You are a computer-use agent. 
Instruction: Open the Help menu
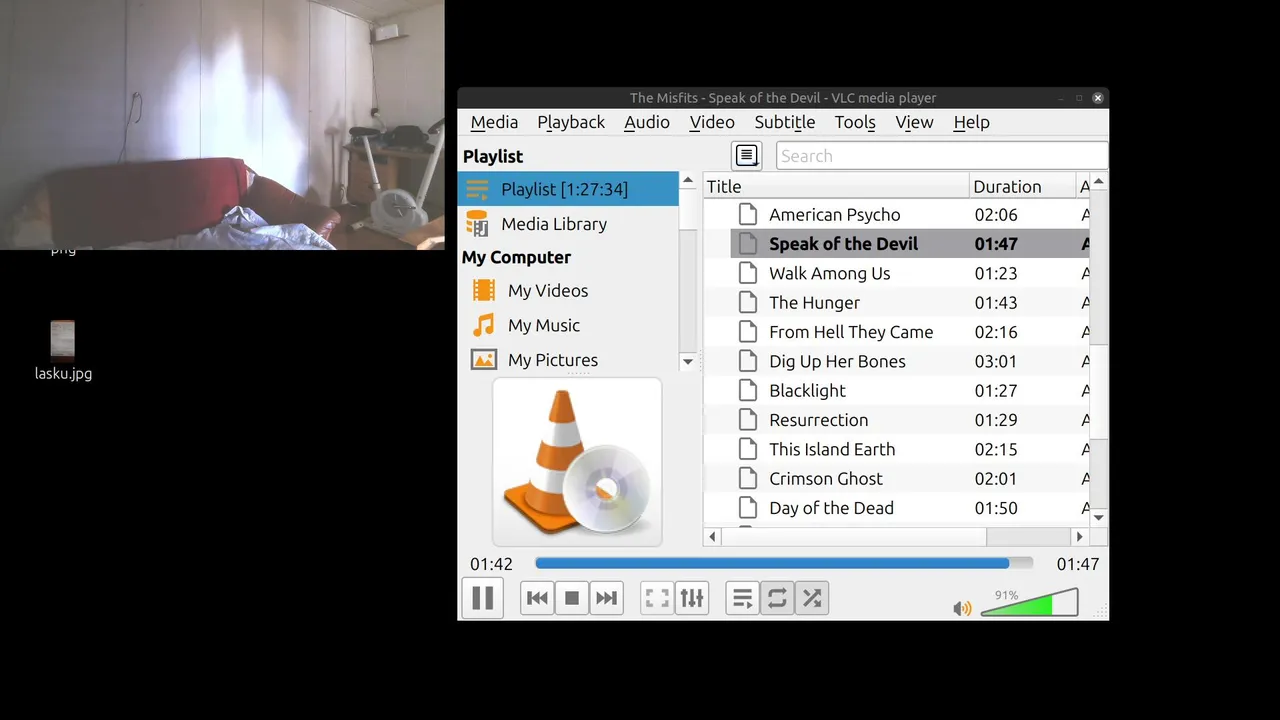click(x=971, y=122)
